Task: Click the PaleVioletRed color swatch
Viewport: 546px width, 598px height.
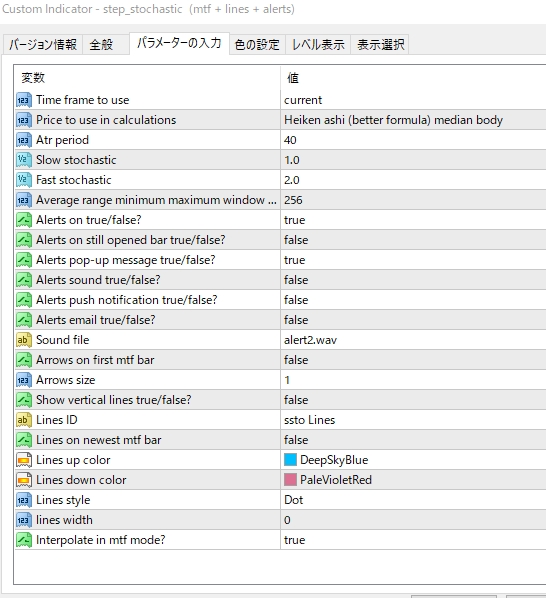Action: [x=290, y=480]
